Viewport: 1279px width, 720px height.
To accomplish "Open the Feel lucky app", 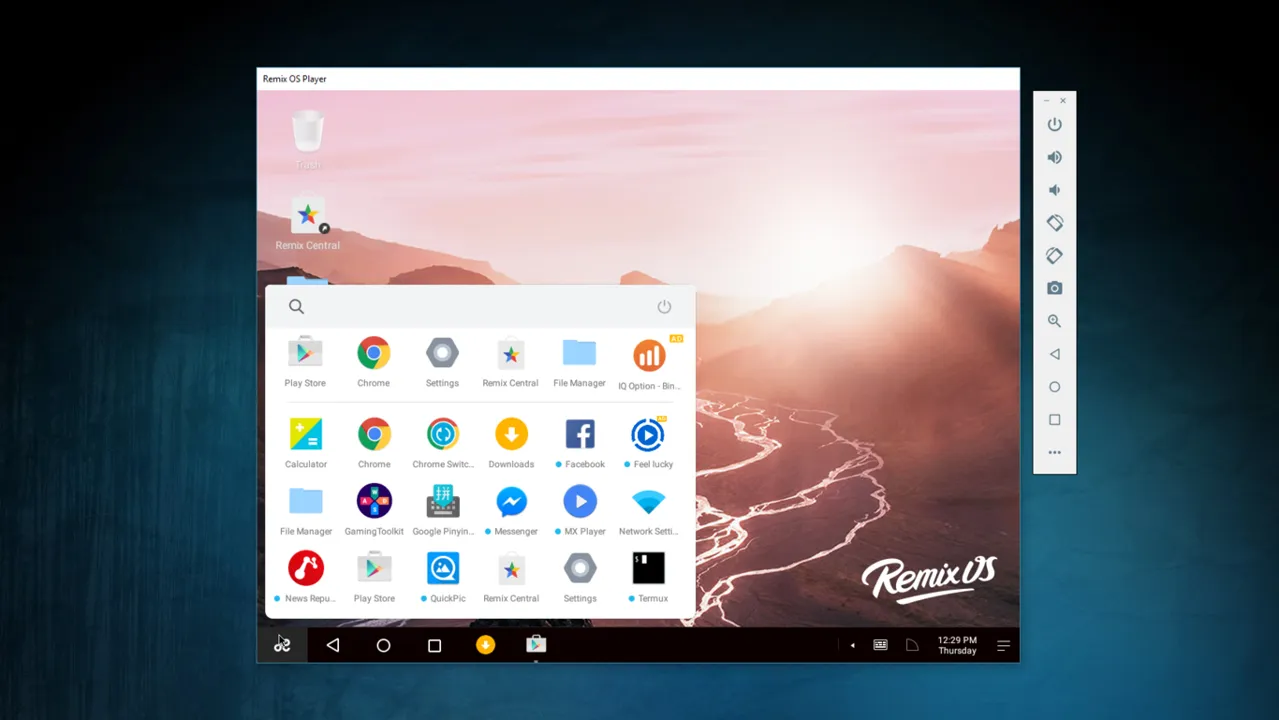I will click(x=648, y=434).
